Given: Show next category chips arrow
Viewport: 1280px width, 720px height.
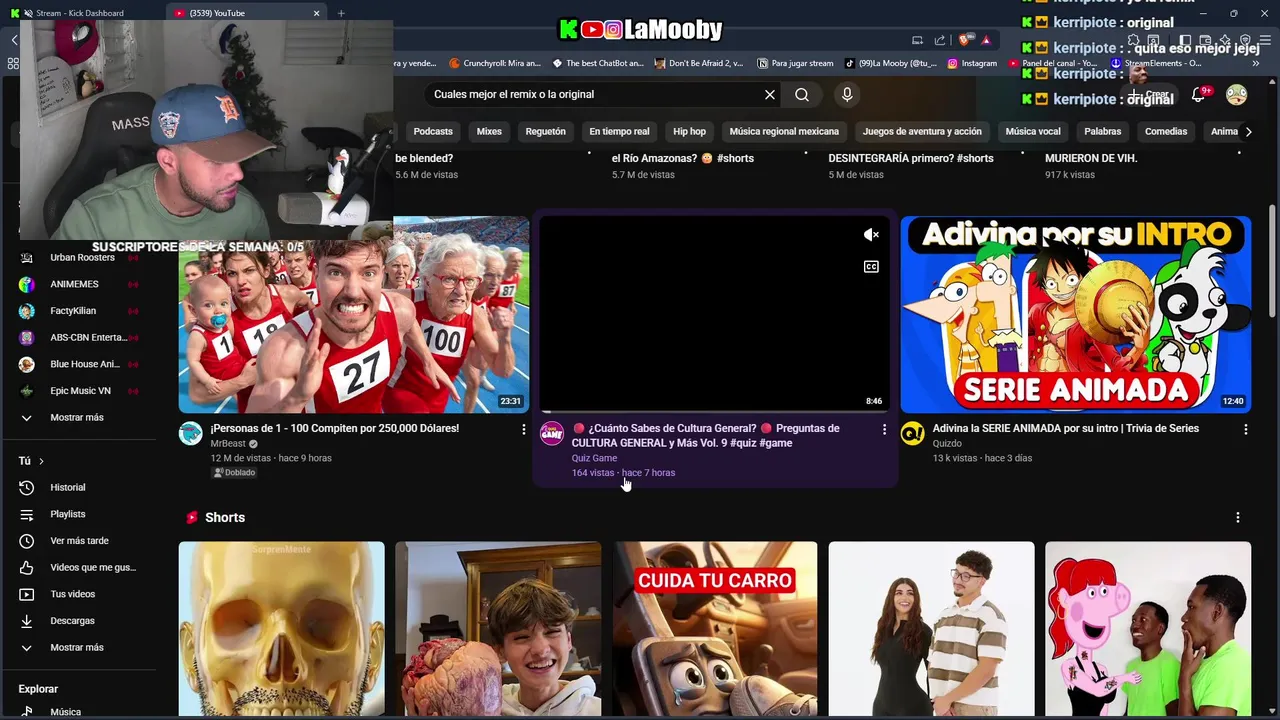Looking at the screenshot, I should click(x=1248, y=131).
